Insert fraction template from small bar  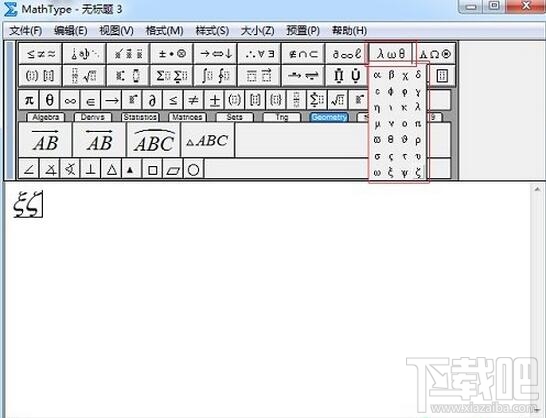point(296,100)
